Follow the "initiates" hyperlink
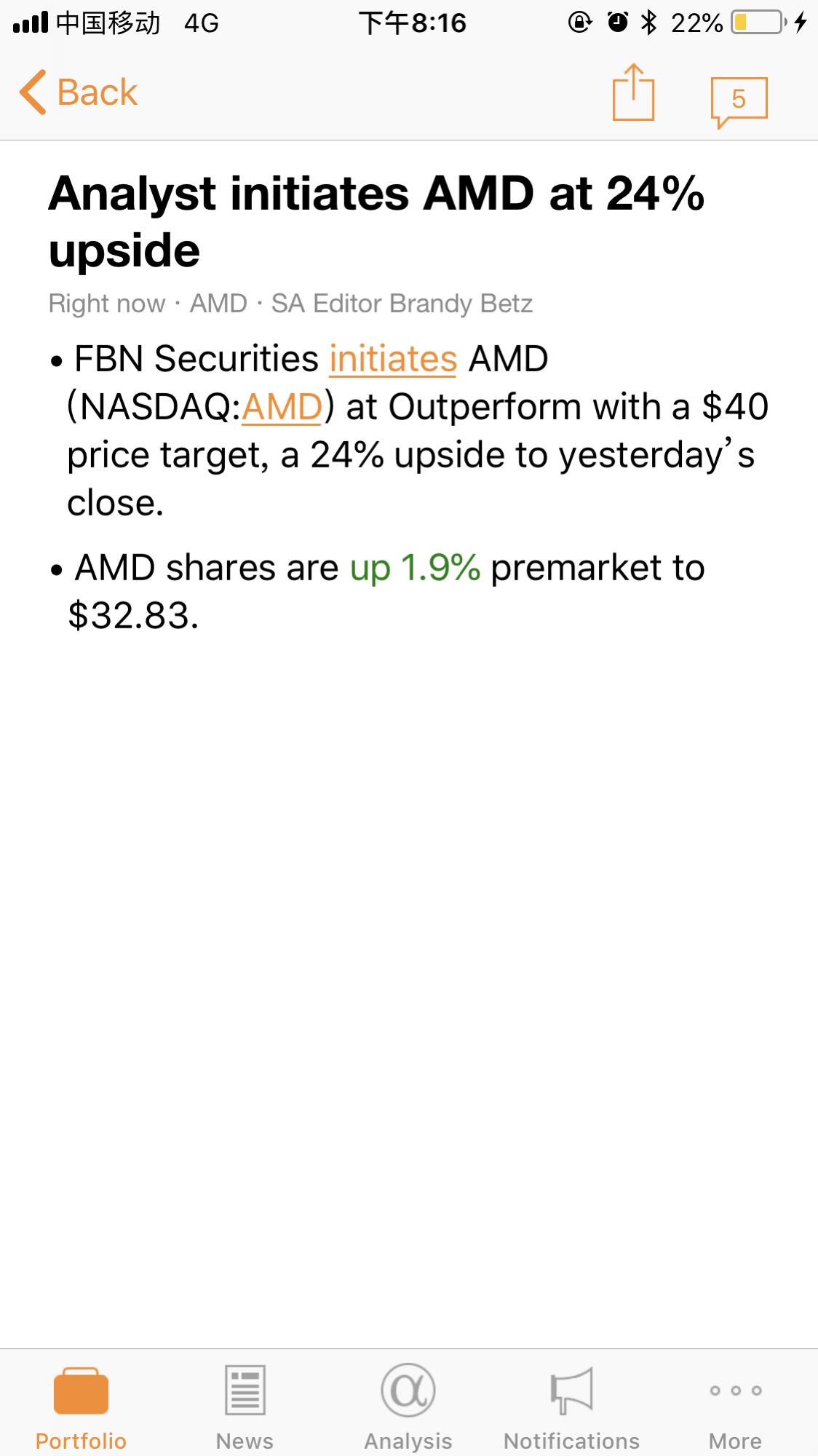This screenshot has width=818, height=1456. [x=393, y=359]
